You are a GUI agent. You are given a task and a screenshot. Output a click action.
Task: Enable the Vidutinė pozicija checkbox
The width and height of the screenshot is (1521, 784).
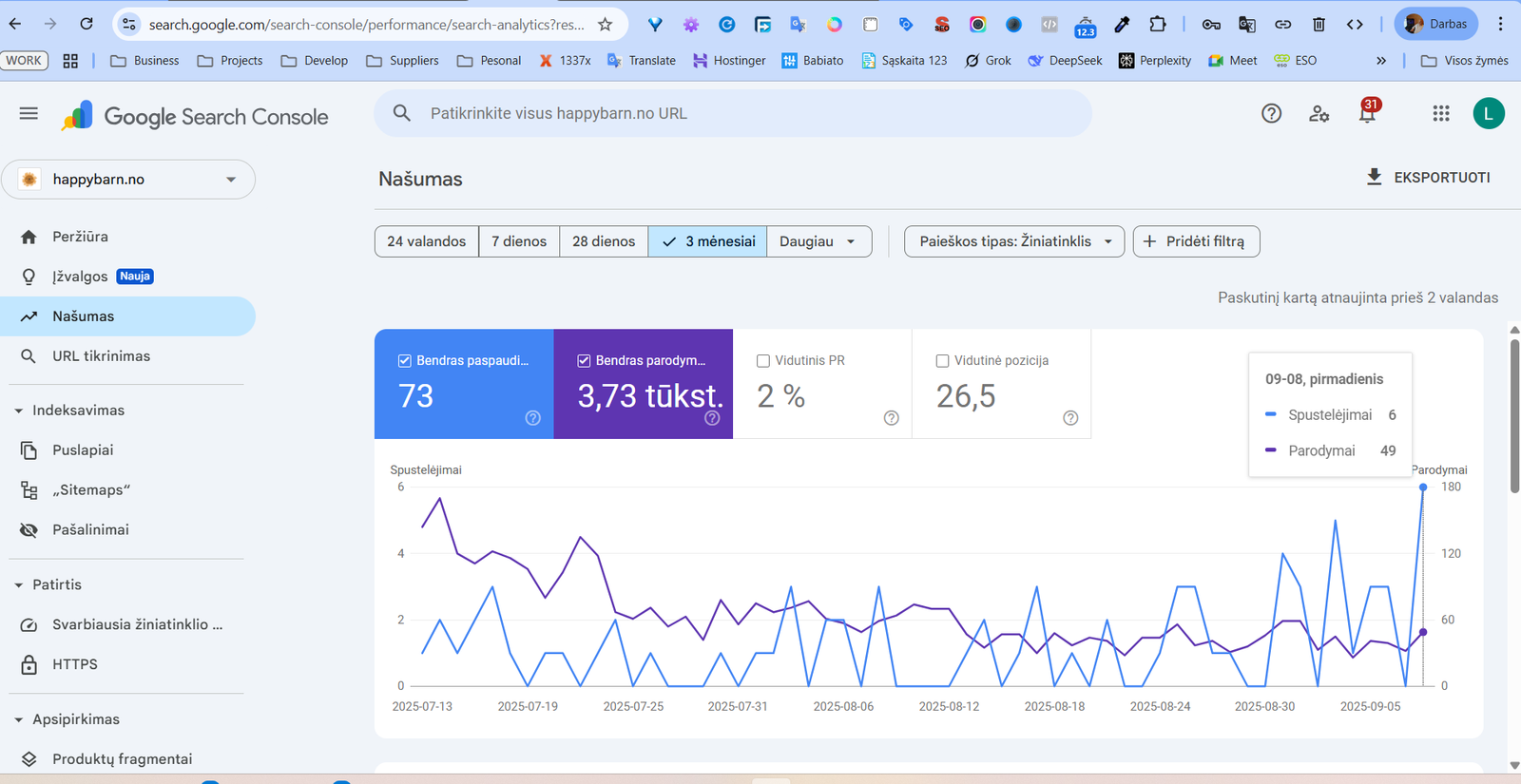coord(942,361)
